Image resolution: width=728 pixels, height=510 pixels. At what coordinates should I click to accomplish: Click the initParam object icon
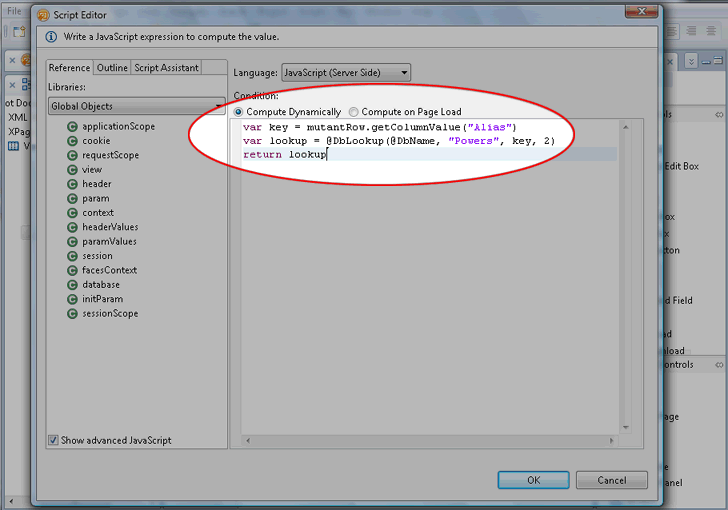coord(72,299)
